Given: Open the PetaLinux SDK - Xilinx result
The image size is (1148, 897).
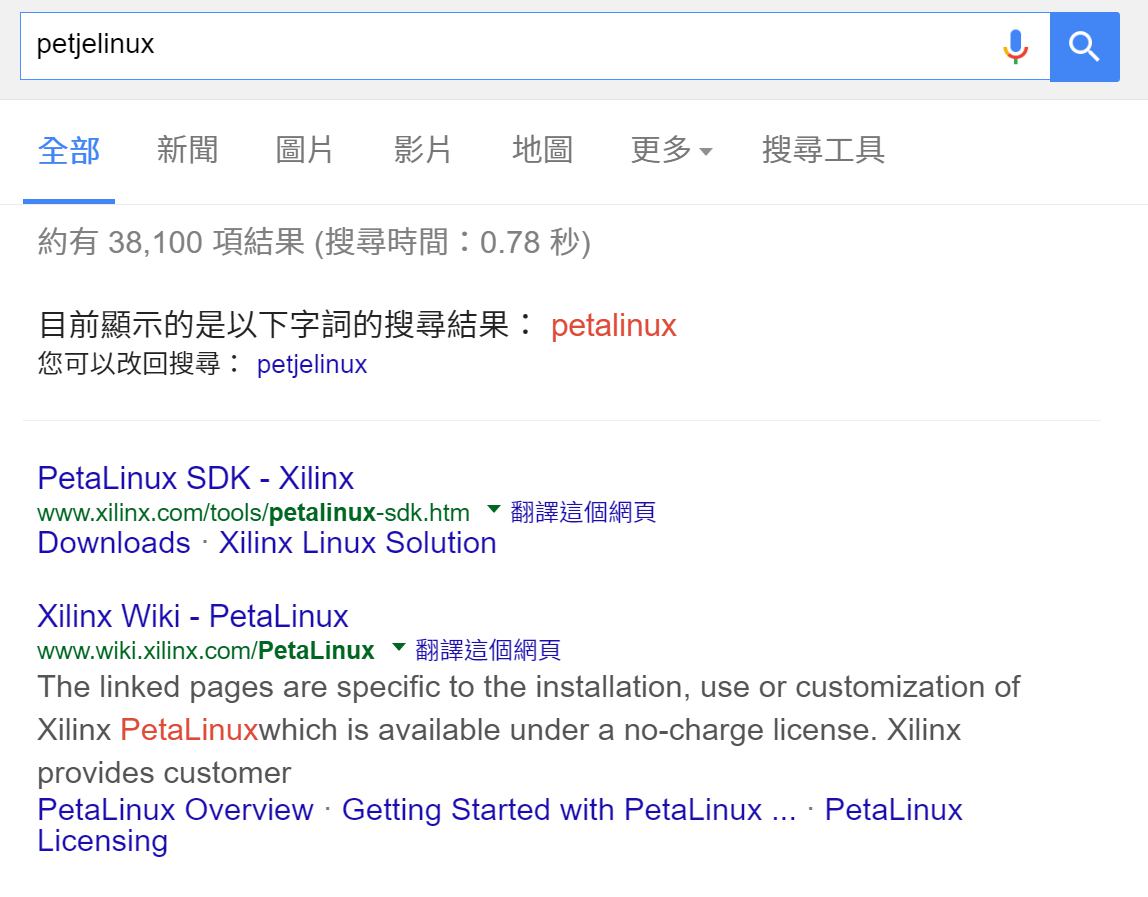Looking at the screenshot, I should point(195,478).
